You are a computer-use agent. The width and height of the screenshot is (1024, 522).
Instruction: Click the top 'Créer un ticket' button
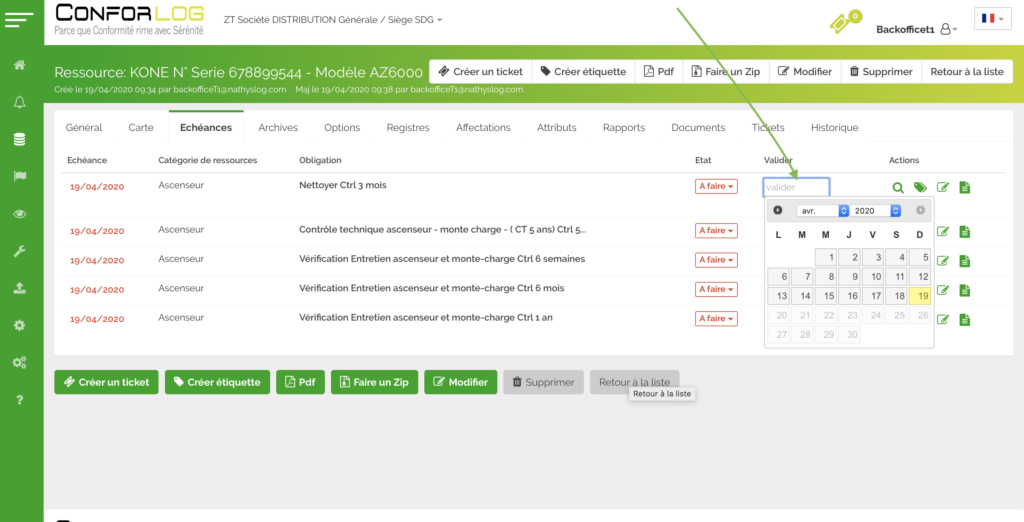point(480,72)
